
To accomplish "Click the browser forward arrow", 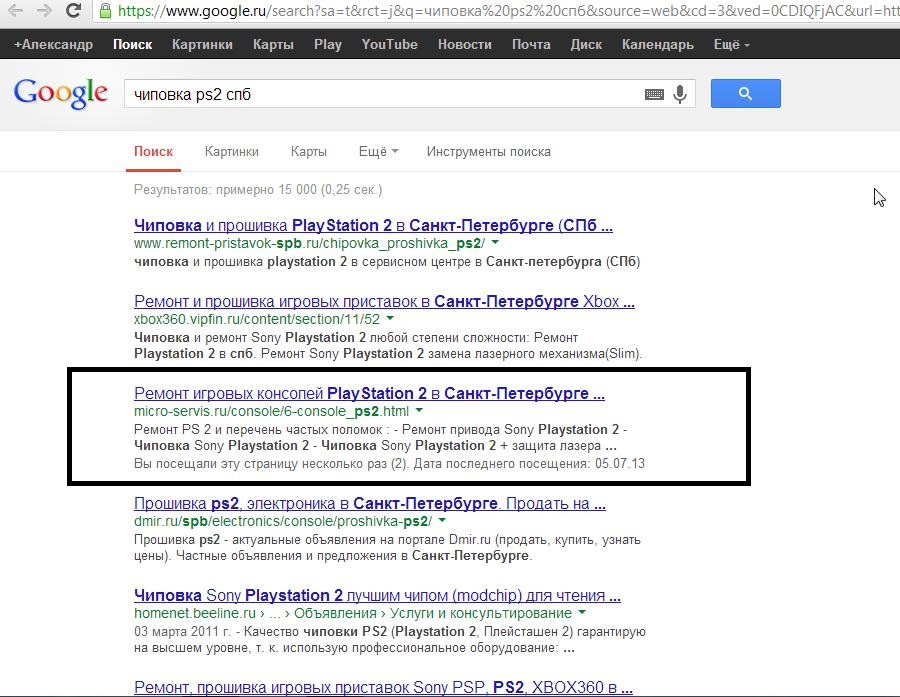I will (44, 10).
